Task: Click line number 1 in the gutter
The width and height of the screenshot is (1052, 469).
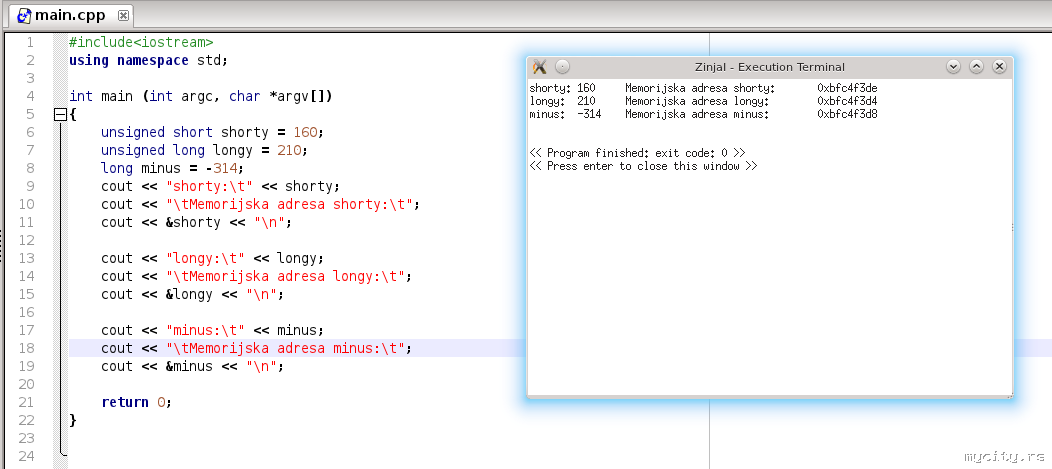Action: 30,42
